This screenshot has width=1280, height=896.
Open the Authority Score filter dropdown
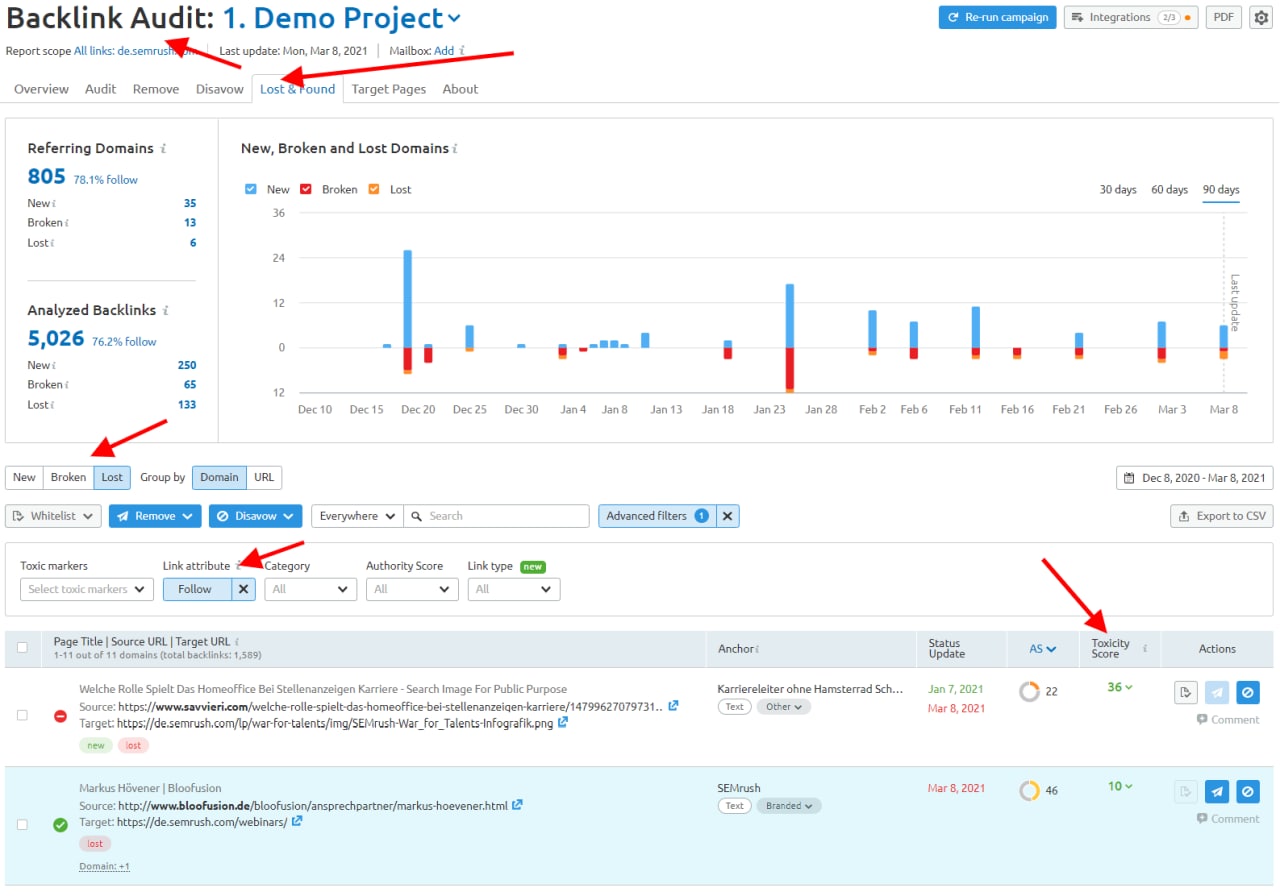coord(412,589)
